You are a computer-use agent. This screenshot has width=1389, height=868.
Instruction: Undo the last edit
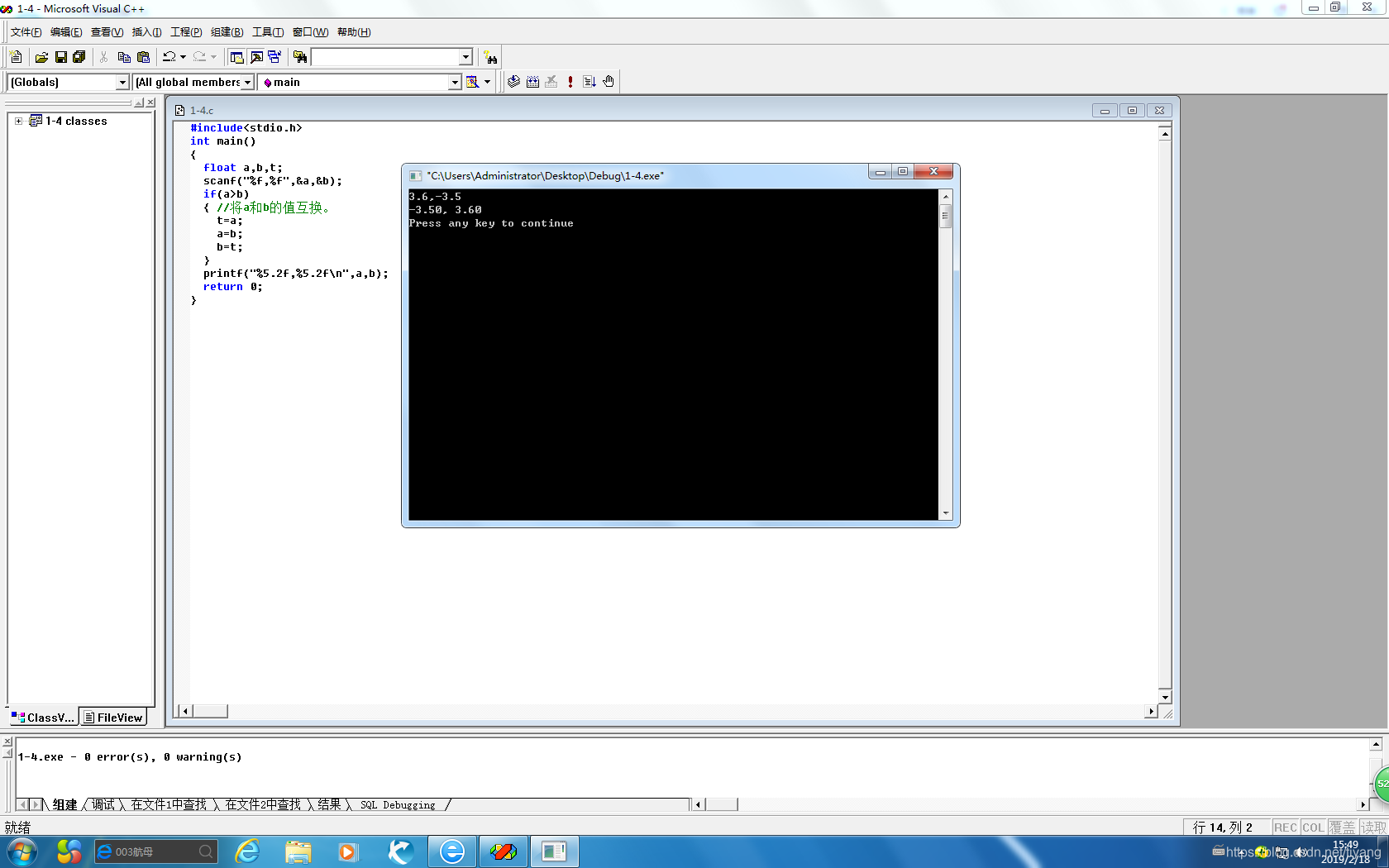pyautogui.click(x=169, y=57)
